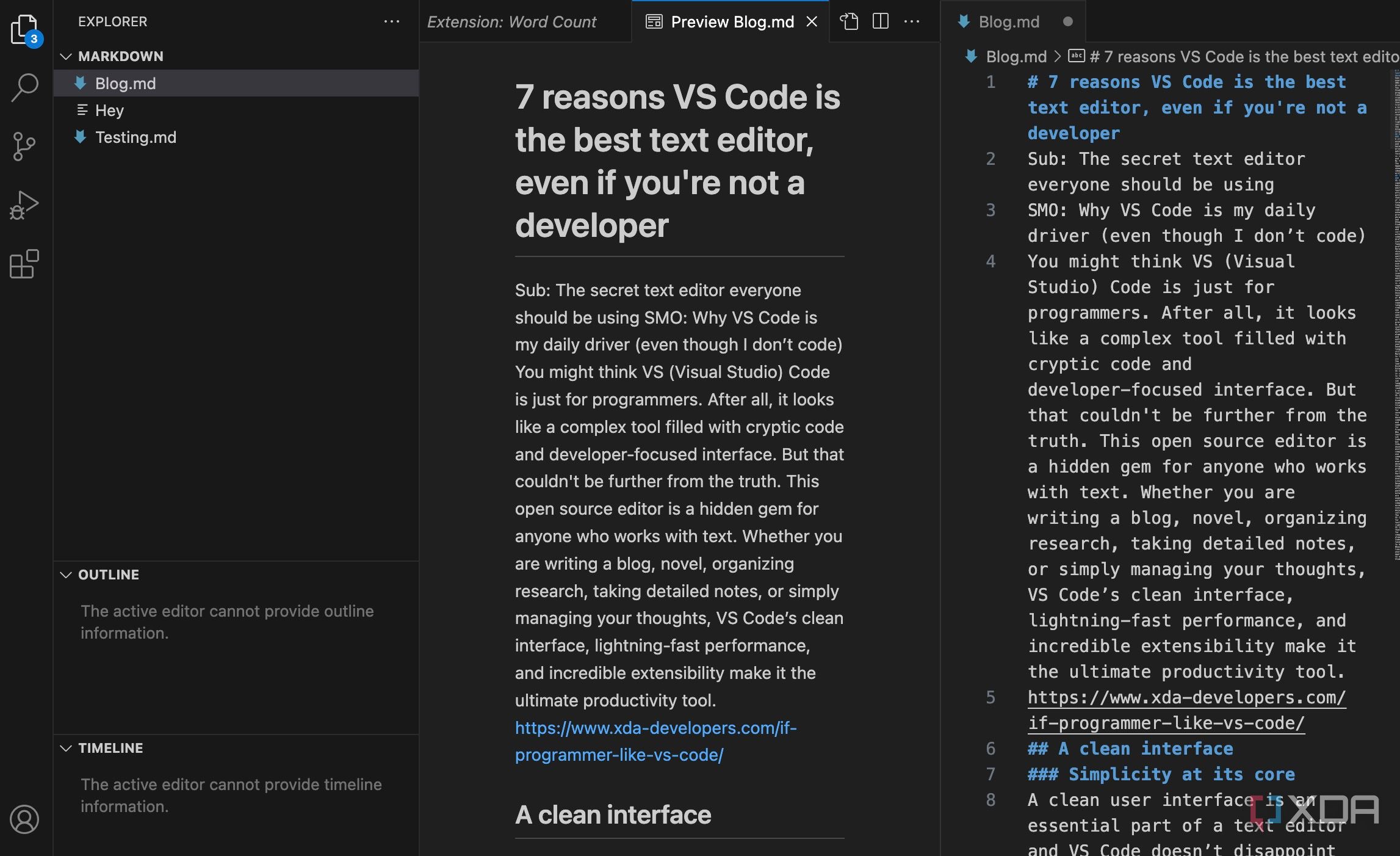Open Testing.md from the Explorer

135,137
